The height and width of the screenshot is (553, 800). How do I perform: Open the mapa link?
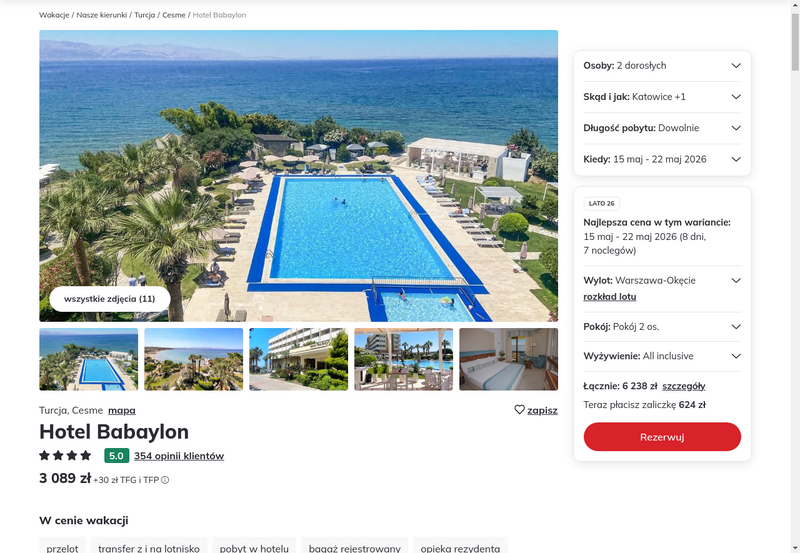pos(121,410)
